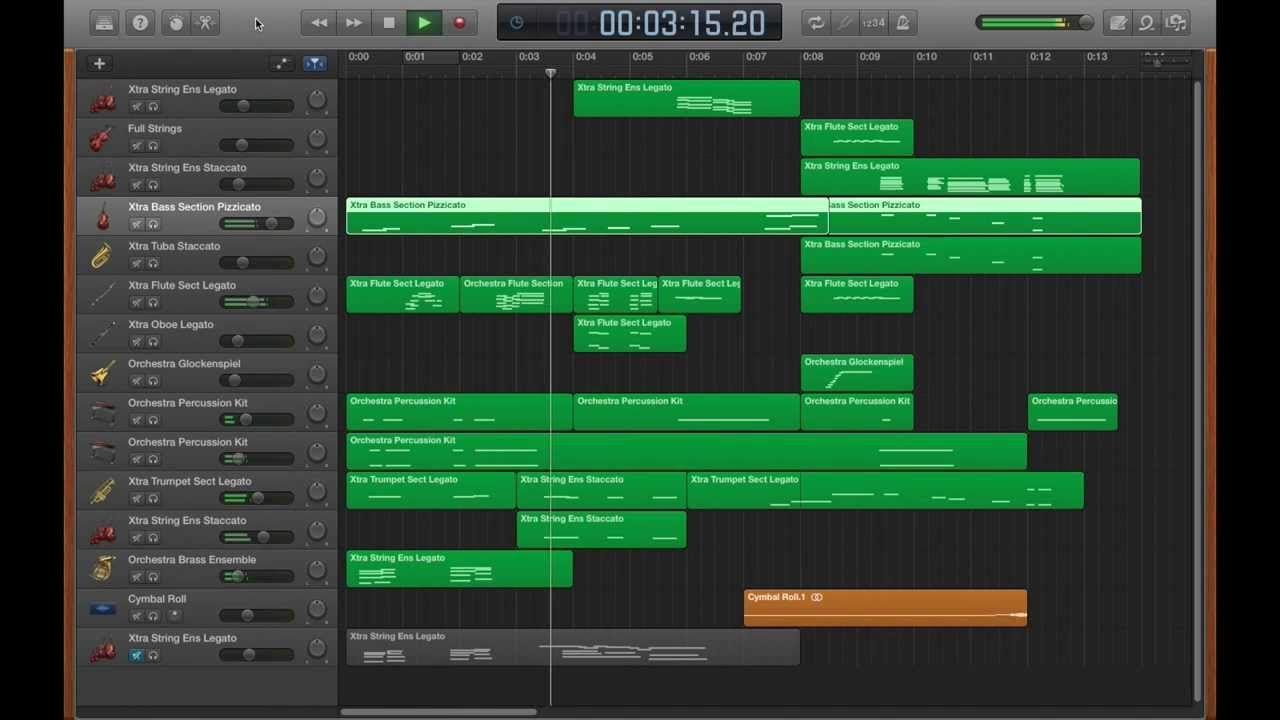Select the Orchestra Brass Ensemble track name
1280x720 pixels.
click(x=192, y=560)
